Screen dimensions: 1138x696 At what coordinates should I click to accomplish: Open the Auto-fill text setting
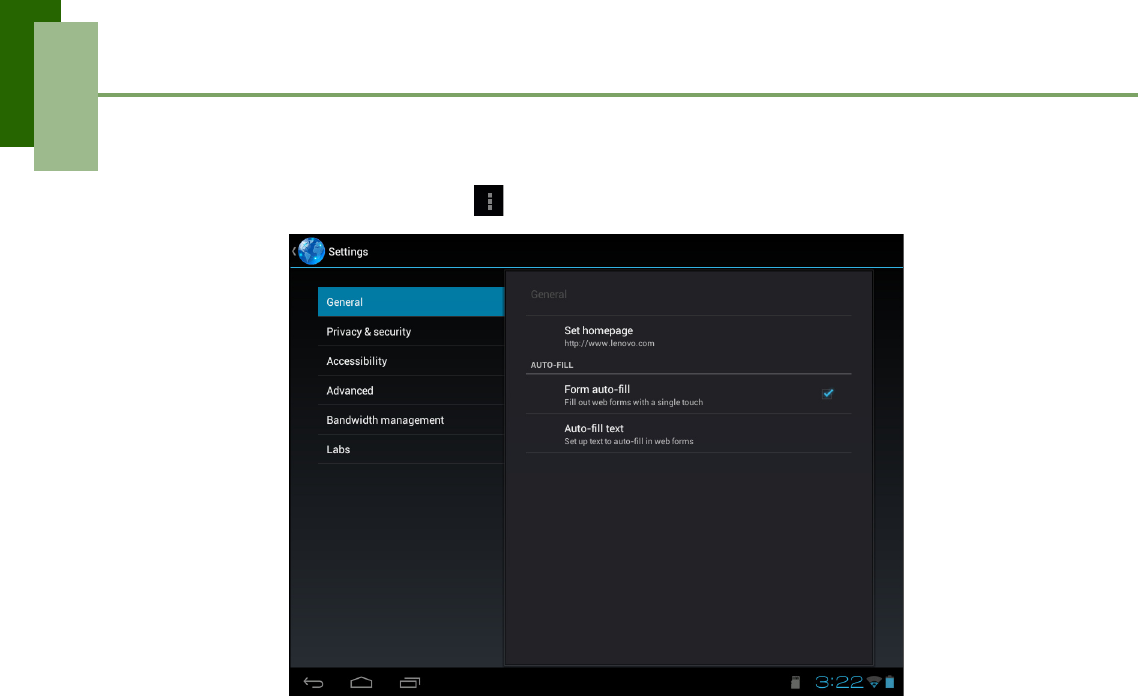click(688, 433)
